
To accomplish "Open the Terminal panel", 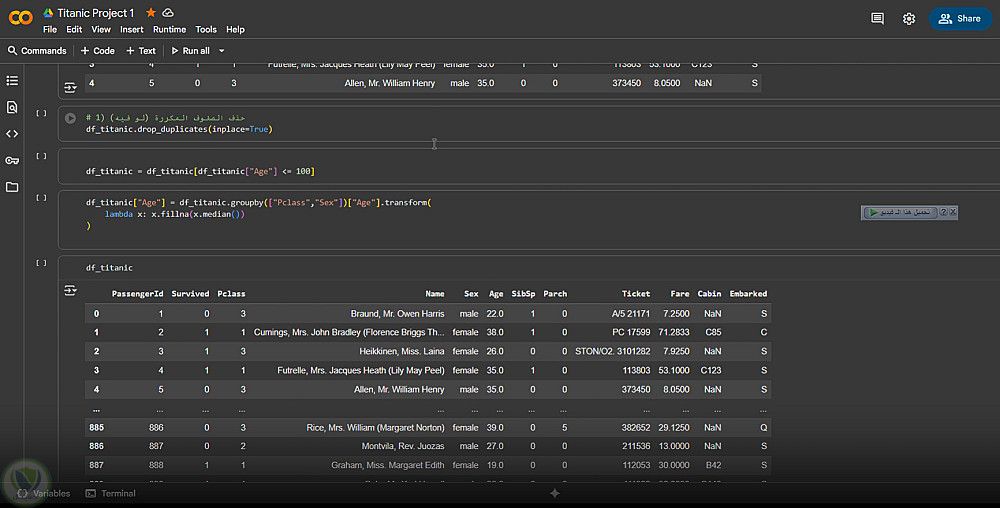I will click(x=110, y=493).
